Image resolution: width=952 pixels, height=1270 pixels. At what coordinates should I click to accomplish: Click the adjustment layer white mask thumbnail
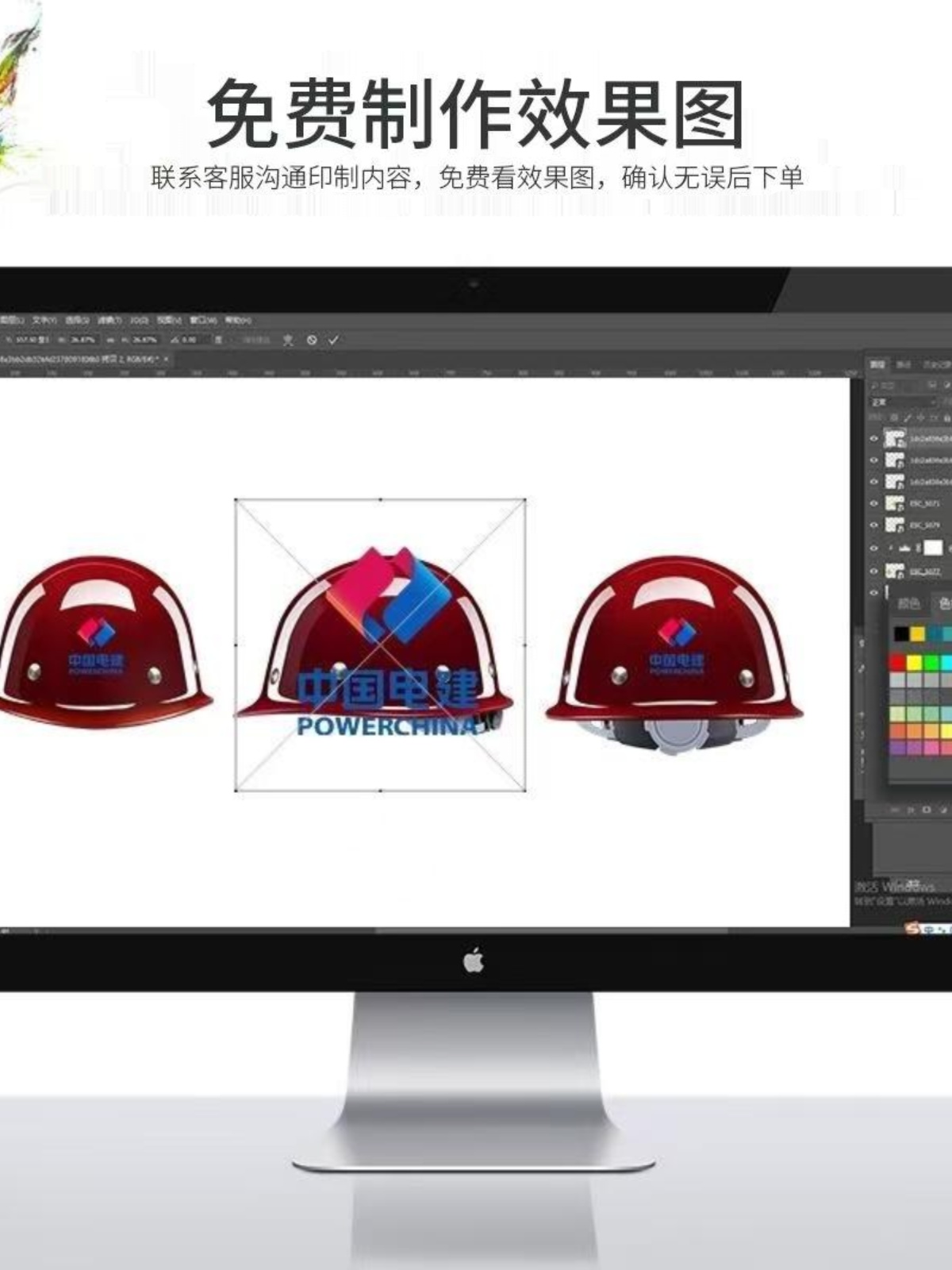(933, 548)
